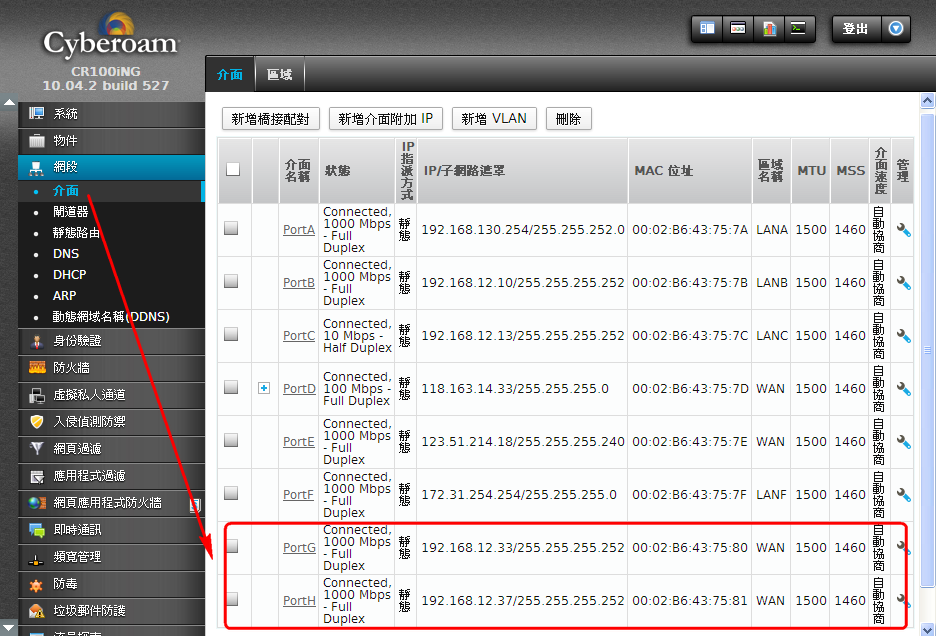936x636 pixels.
Task: Open the 頻寬管理 menu in sidebar
Action: pyautogui.click(x=112, y=557)
